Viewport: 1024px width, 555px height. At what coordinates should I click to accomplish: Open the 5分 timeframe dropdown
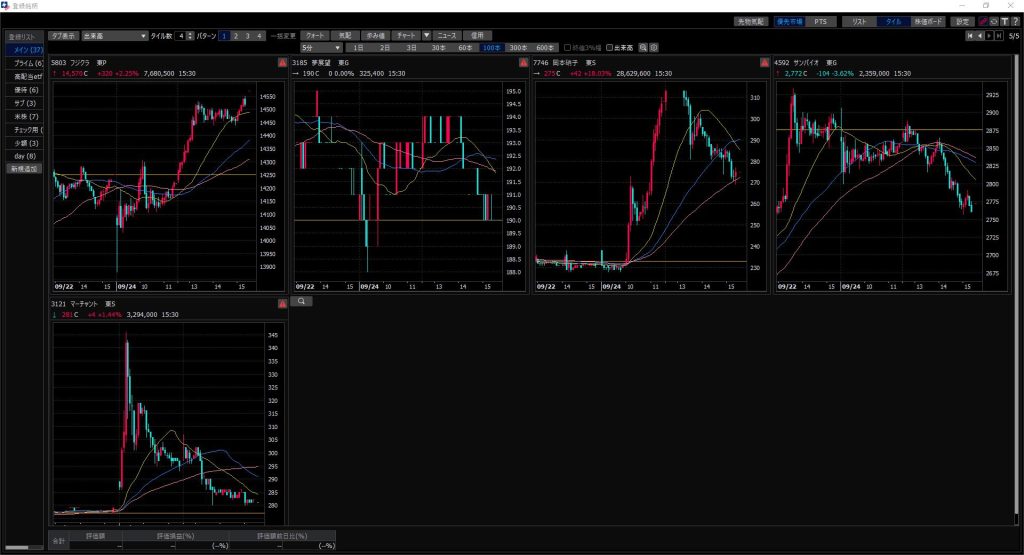coord(322,47)
